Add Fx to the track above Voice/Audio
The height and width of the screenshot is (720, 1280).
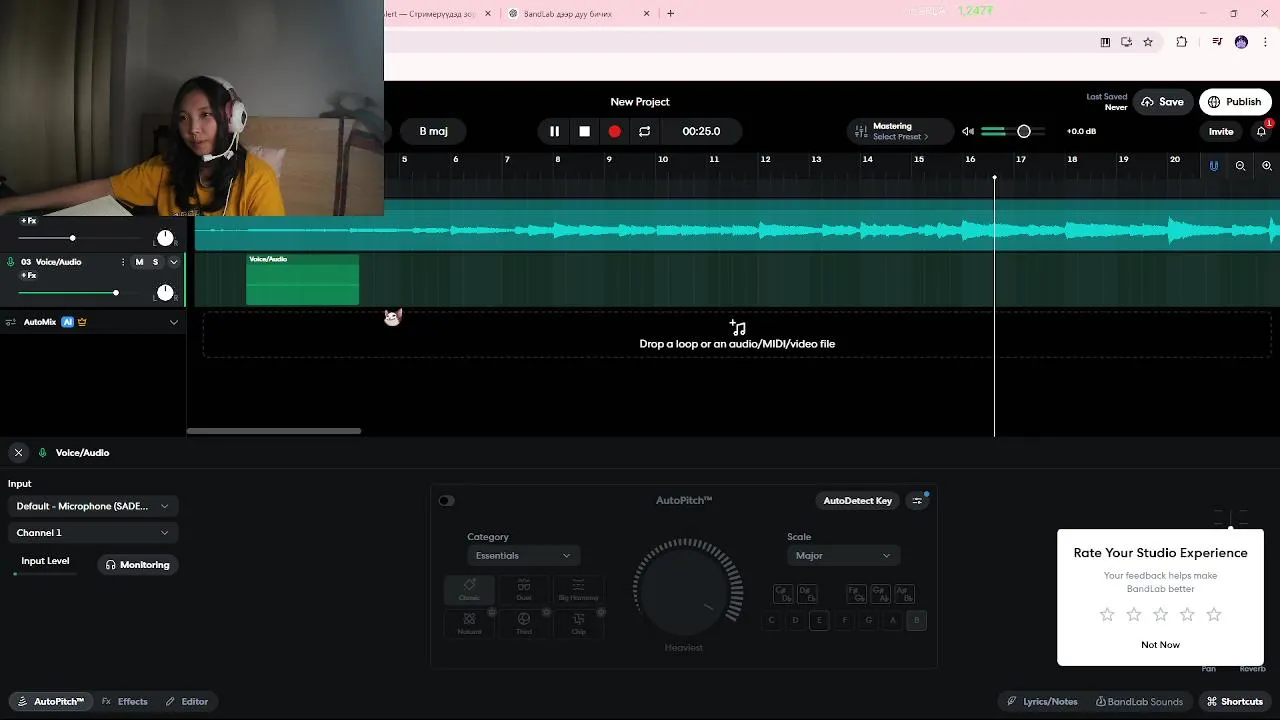28,220
